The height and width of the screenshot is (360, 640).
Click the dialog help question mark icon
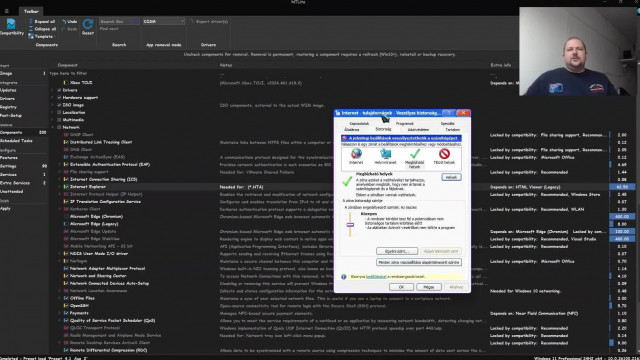449,113
